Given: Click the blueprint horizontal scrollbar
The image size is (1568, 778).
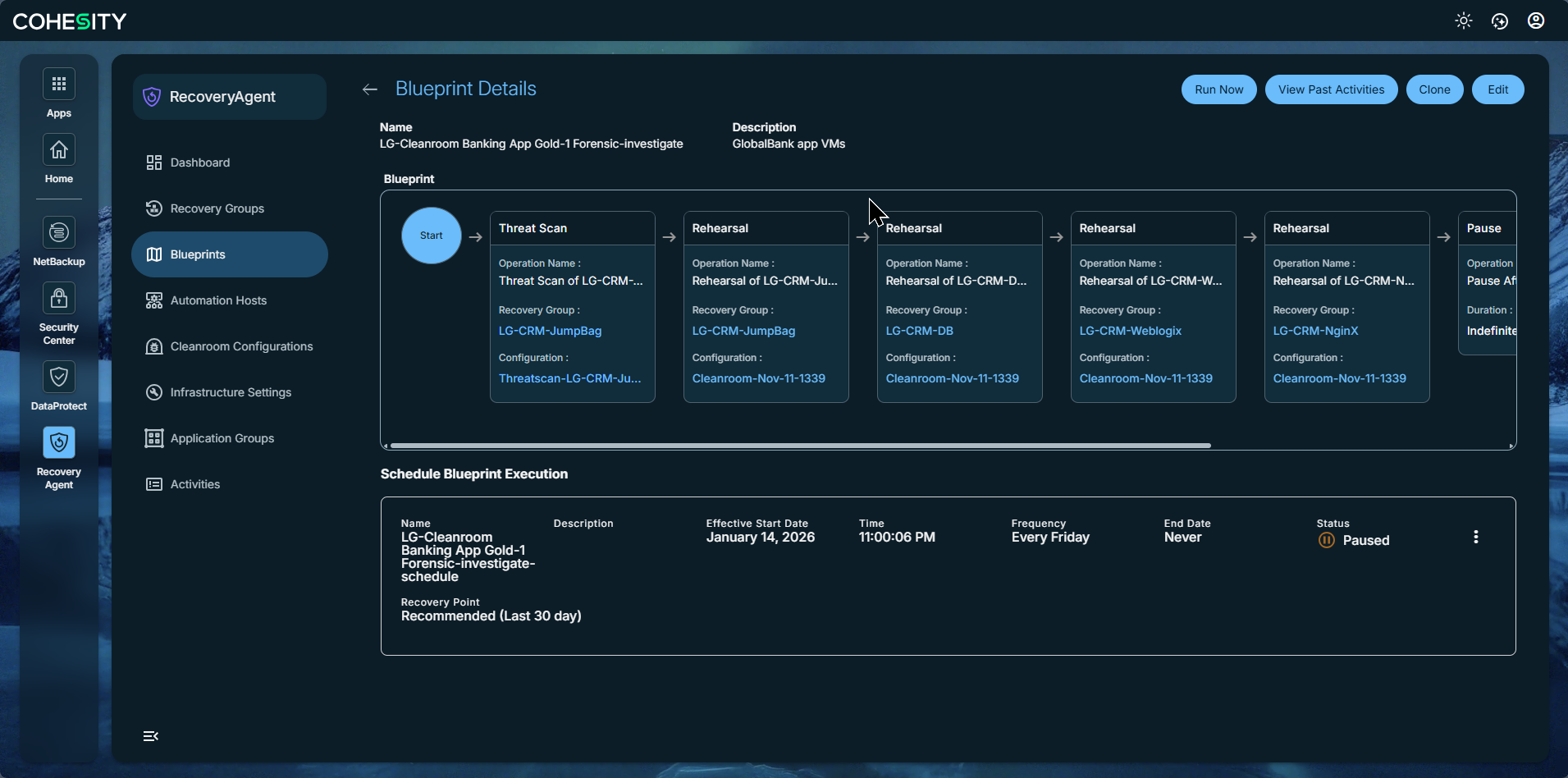Looking at the screenshot, I should click(801, 446).
